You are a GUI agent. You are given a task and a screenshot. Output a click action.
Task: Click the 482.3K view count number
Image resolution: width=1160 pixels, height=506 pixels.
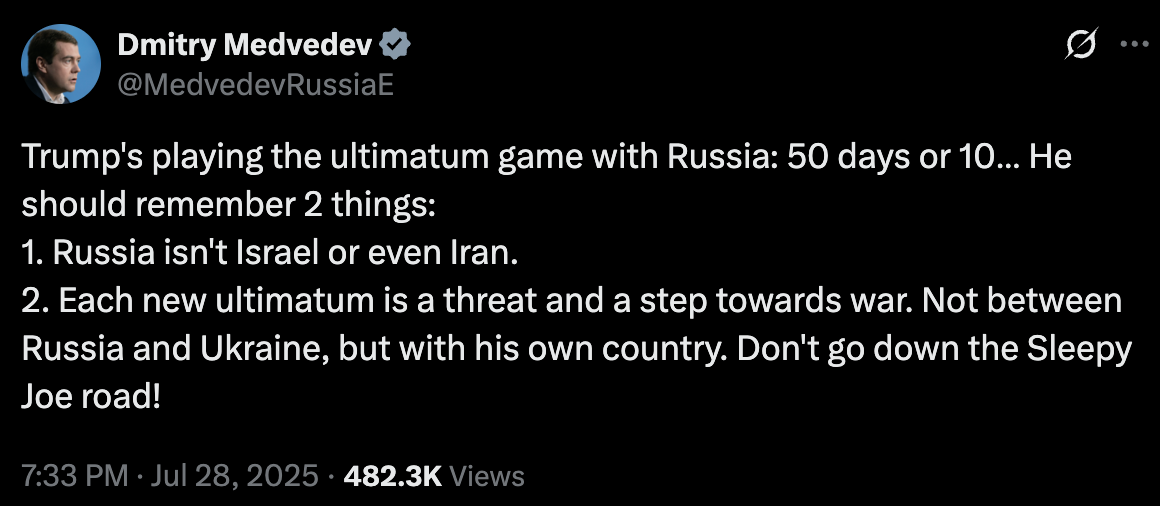393,475
